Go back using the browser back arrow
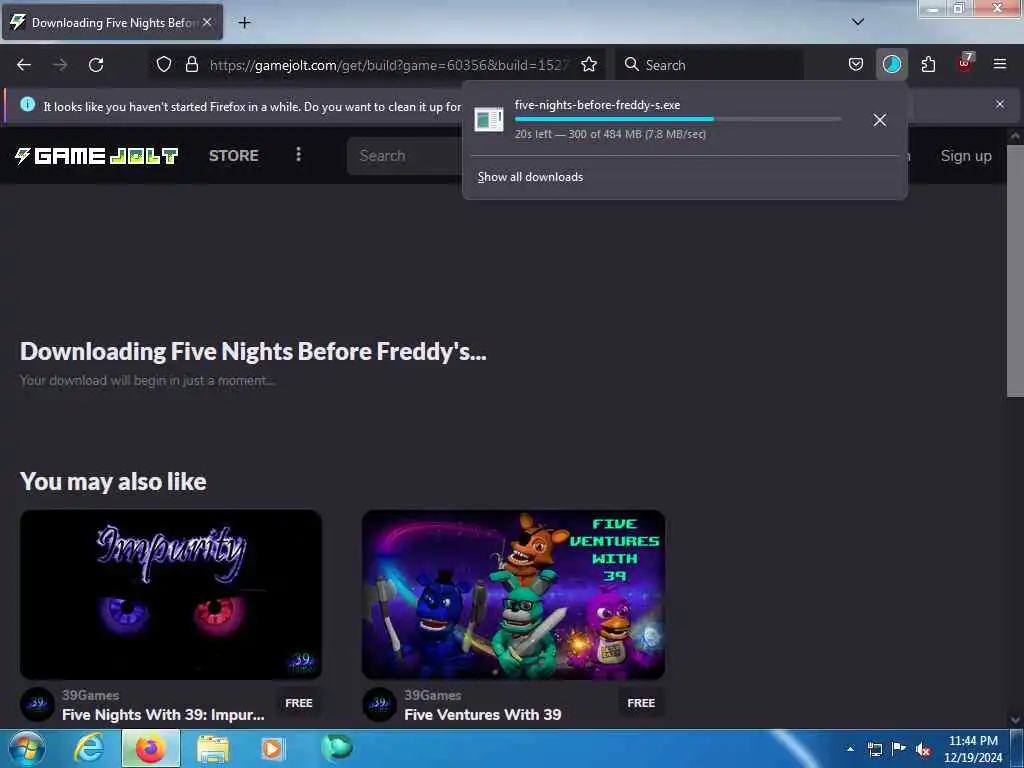The height and width of the screenshot is (768, 1024). point(24,65)
